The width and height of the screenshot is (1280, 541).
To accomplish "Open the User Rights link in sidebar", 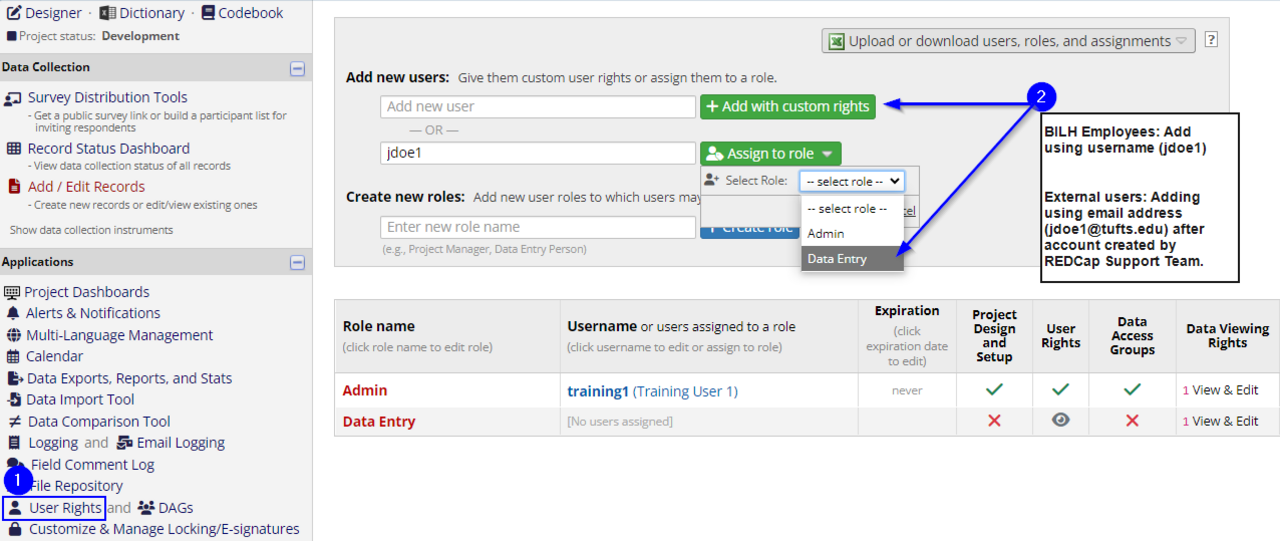I will click(64, 508).
